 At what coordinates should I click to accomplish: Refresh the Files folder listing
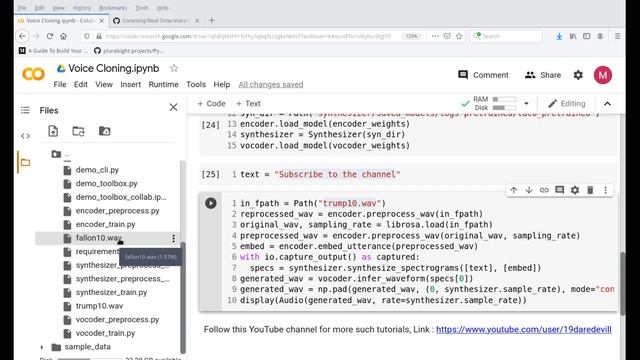pyautogui.click(x=78, y=131)
